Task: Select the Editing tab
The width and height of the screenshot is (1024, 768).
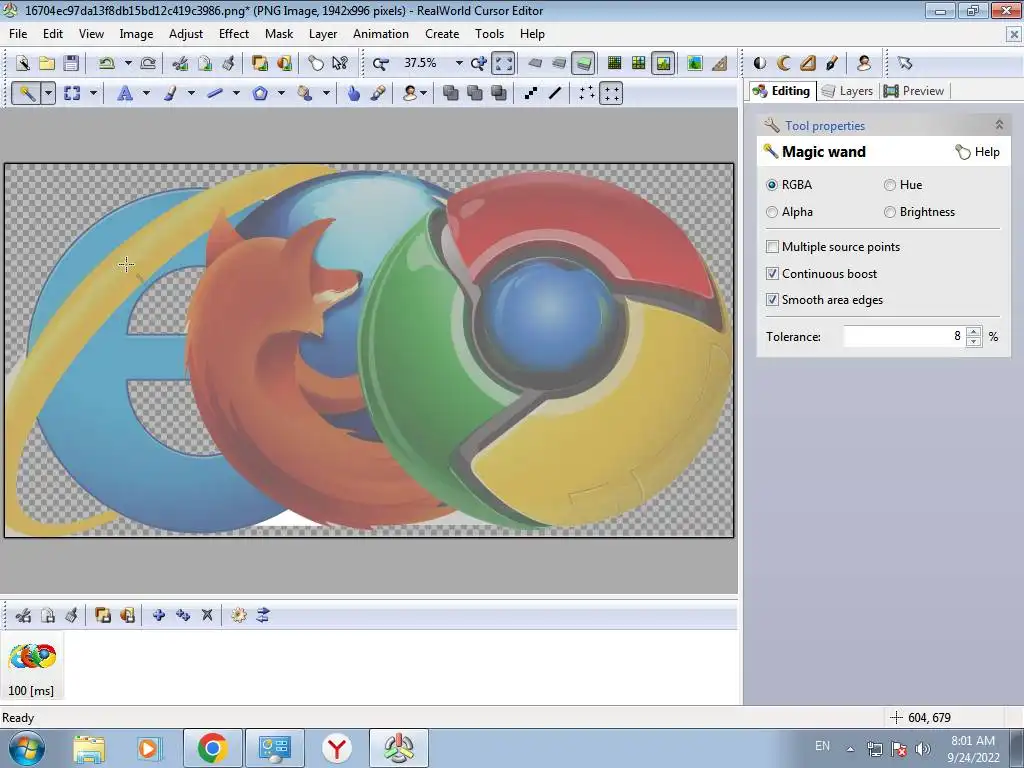Action: click(x=781, y=91)
